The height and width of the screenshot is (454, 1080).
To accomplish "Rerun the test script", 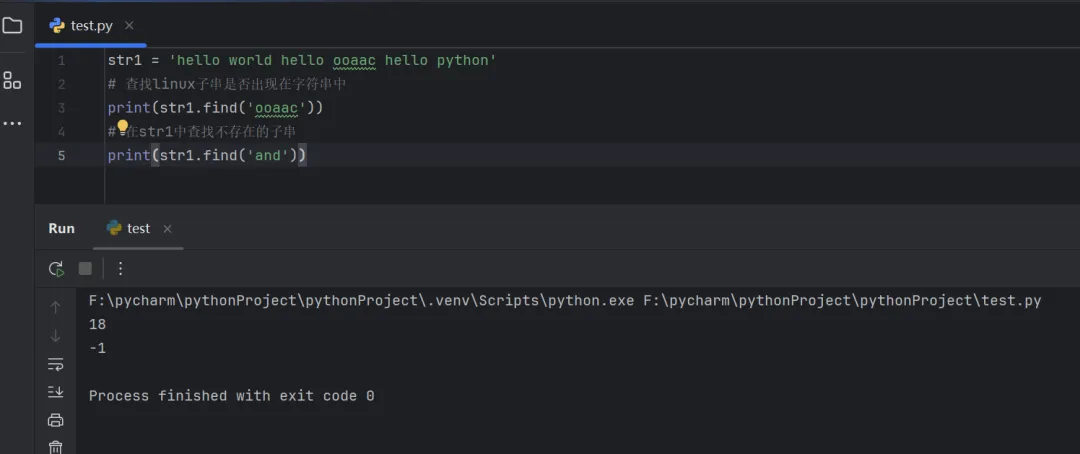I will (56, 268).
